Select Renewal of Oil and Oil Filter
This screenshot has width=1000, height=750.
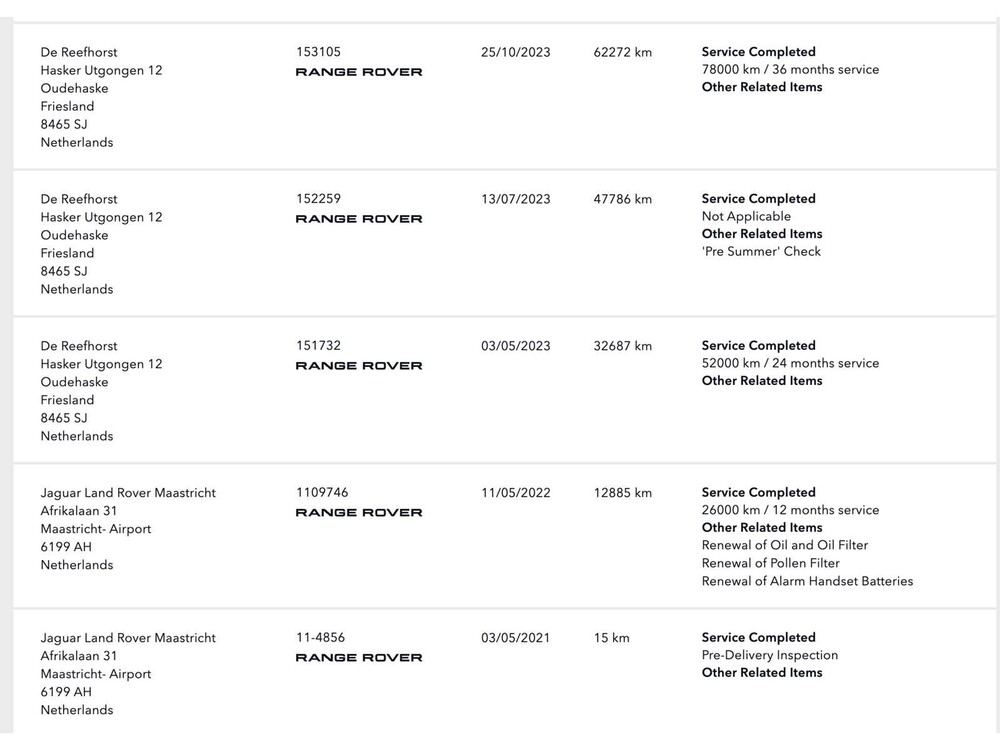(785, 545)
